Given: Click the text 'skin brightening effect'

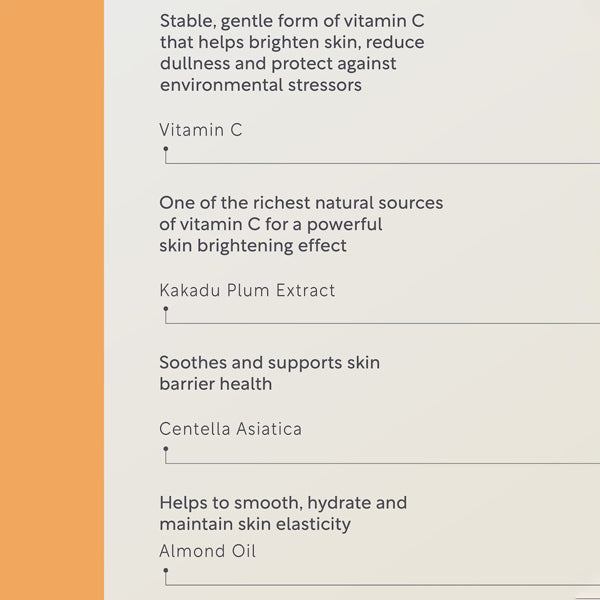Looking at the screenshot, I should tap(253, 246).
